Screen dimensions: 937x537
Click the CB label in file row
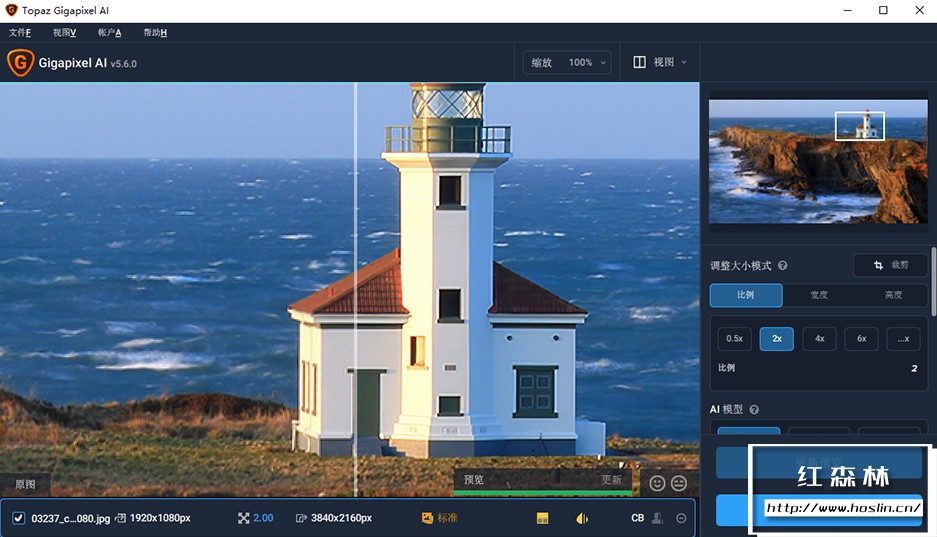[638, 518]
